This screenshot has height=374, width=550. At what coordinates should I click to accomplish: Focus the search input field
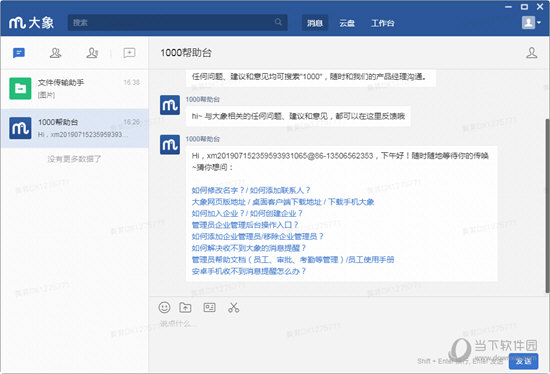pyautogui.click(x=177, y=23)
